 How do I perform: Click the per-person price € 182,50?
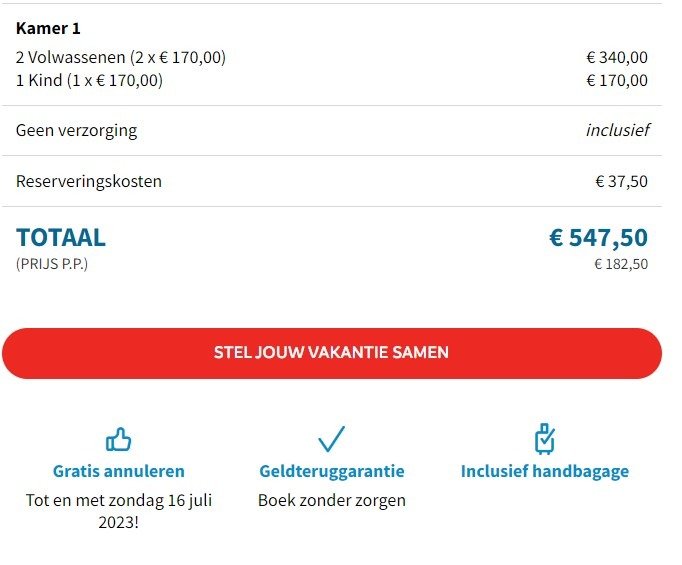[621, 265]
